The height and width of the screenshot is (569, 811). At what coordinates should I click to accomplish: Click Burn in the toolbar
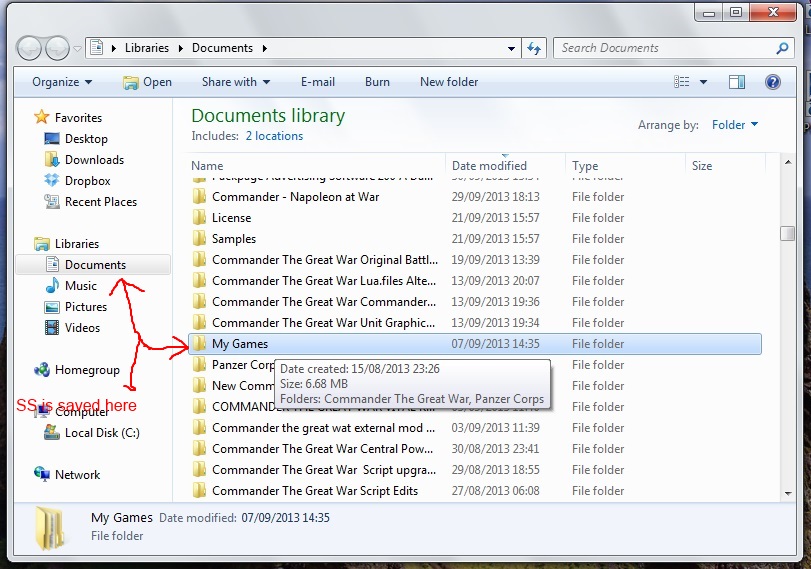coord(377,82)
